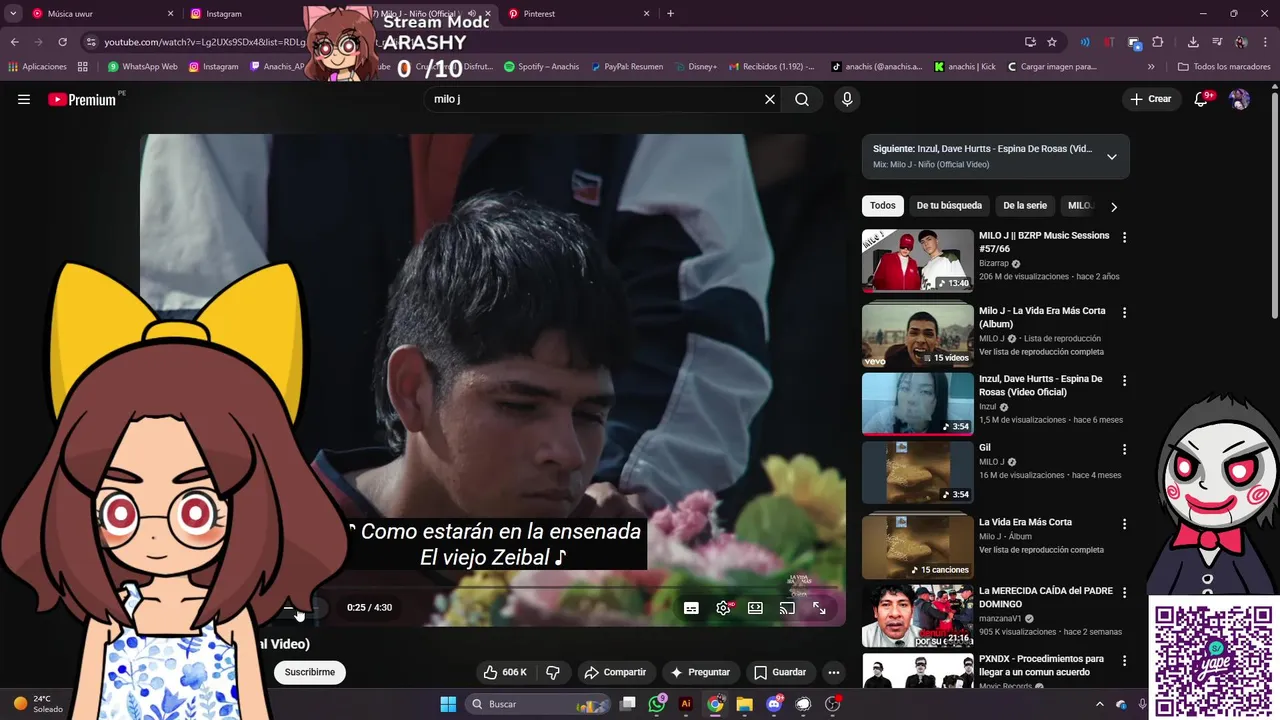Open Inzul Espina De Rosas thumbnail
Image resolution: width=1280 pixels, height=720 pixels.
point(918,404)
